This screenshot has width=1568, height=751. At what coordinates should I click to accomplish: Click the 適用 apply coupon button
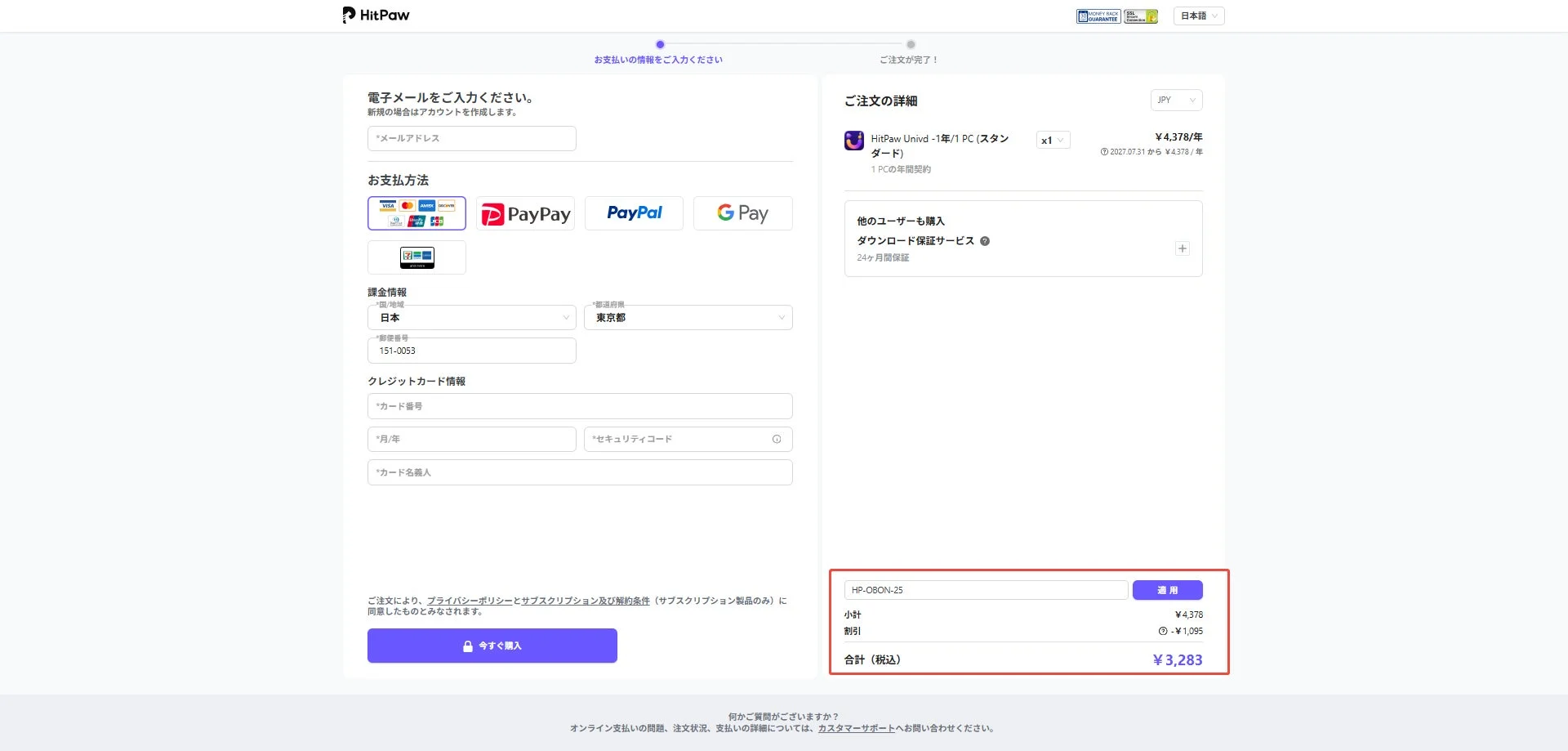[1167, 590]
